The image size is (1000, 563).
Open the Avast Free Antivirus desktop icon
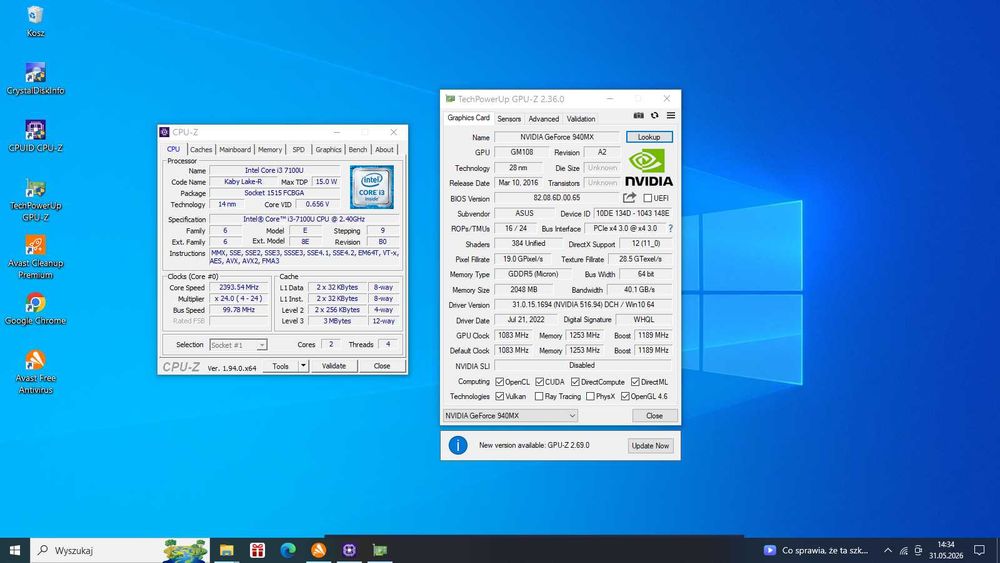[35, 371]
